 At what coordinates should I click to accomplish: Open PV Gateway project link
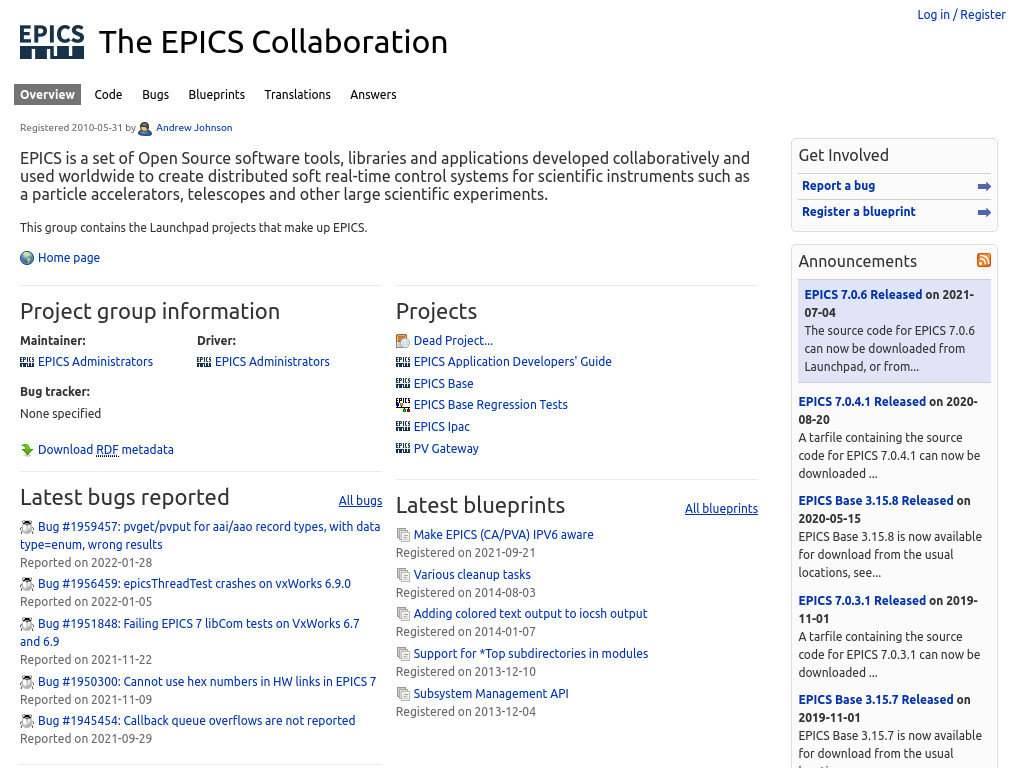click(x=446, y=449)
